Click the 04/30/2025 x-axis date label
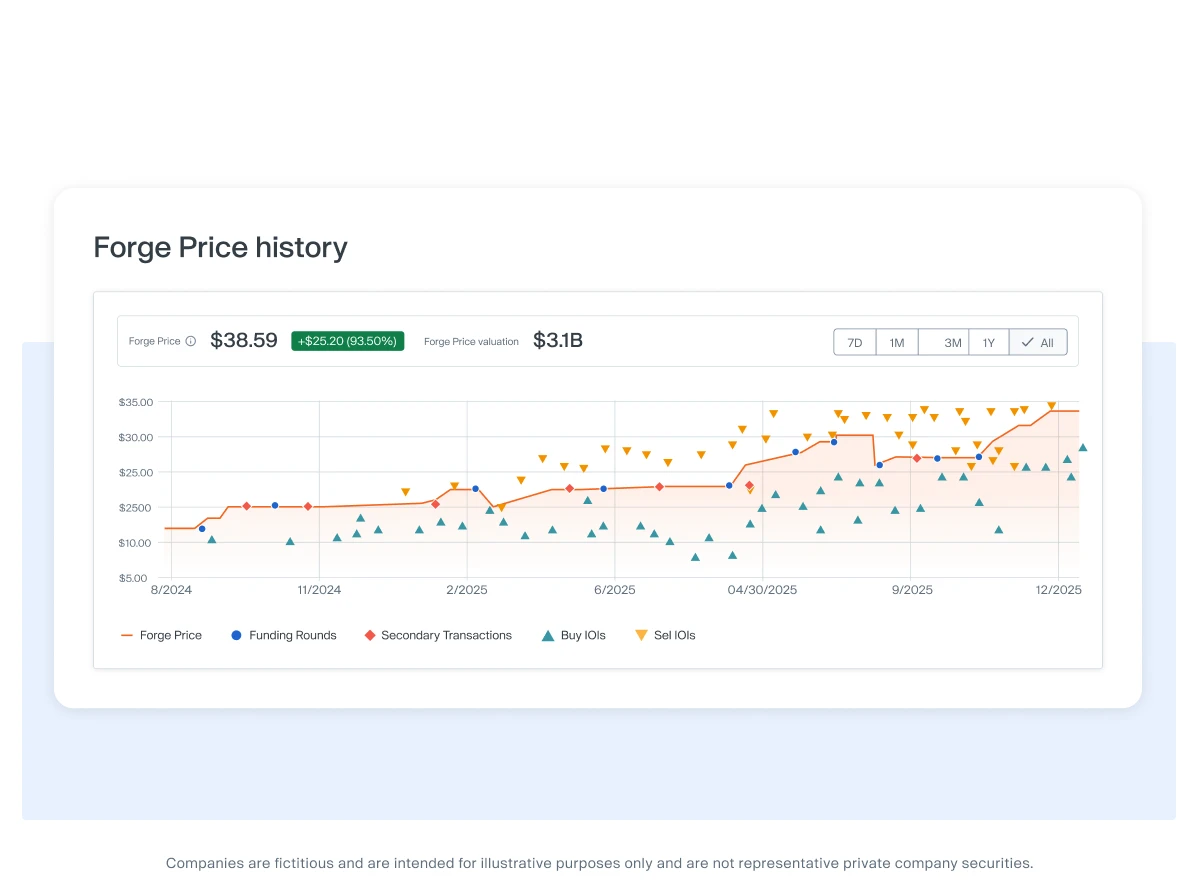This screenshot has height=896, width=1200. [762, 590]
